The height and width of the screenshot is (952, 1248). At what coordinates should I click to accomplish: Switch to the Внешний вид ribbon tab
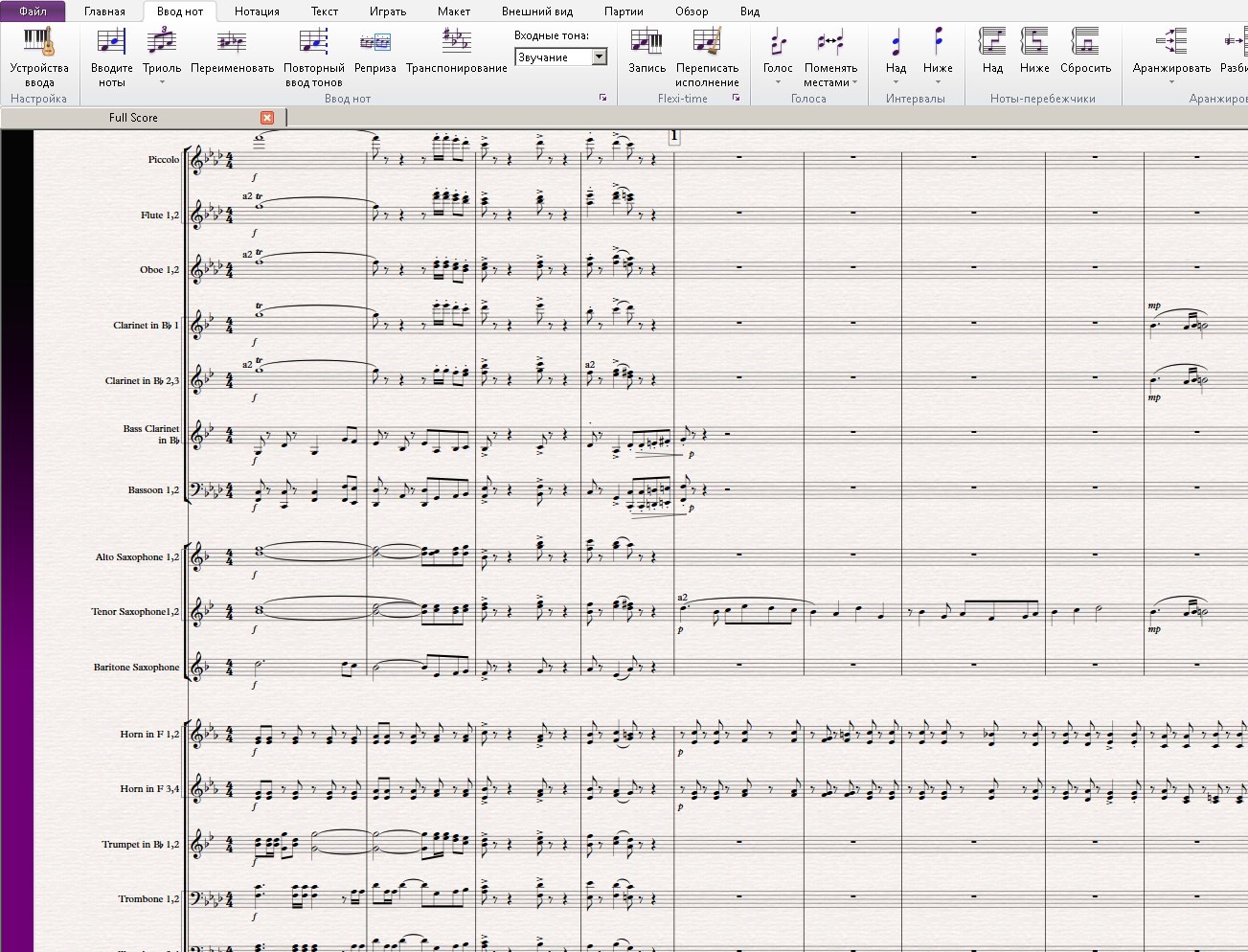pos(537,11)
